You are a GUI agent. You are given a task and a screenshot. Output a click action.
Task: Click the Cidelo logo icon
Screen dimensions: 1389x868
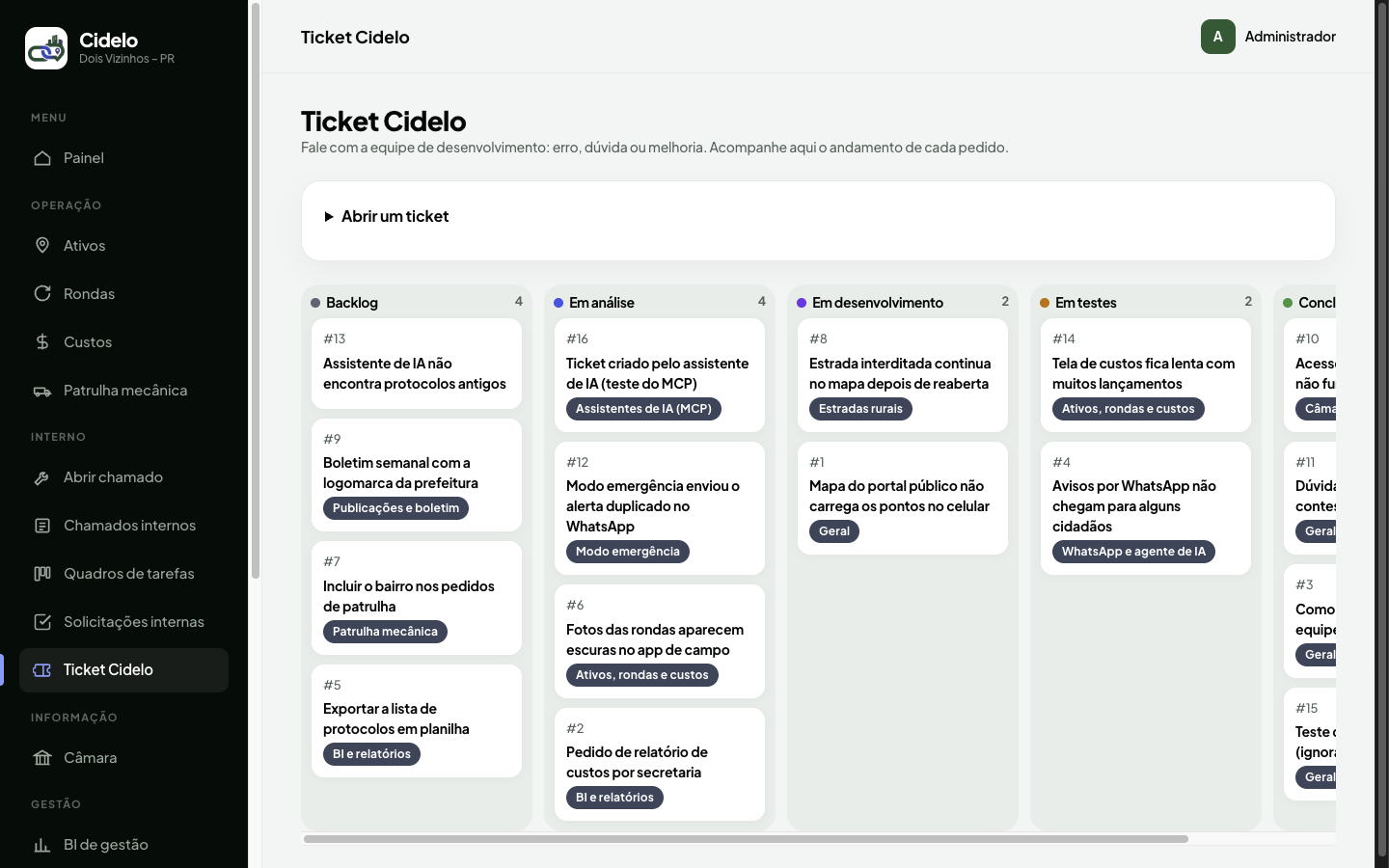(46, 48)
